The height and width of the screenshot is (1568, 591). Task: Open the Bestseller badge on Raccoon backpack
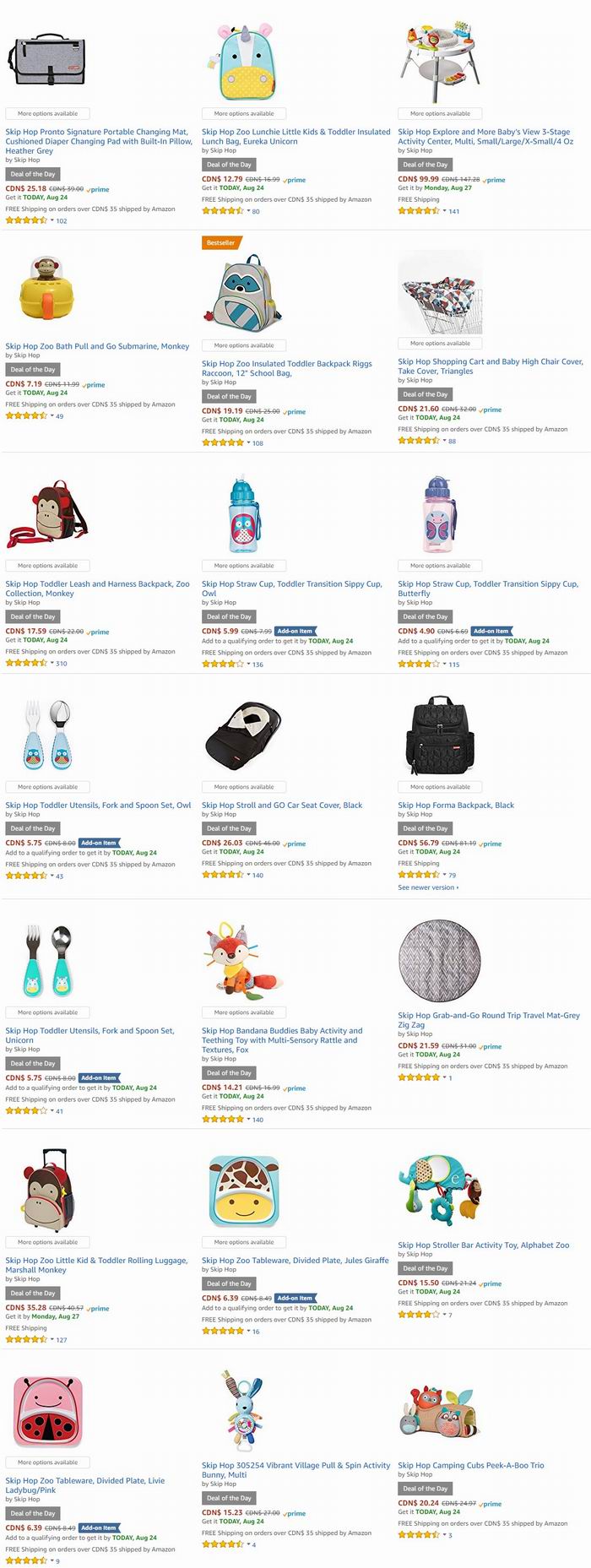pyautogui.click(x=222, y=242)
